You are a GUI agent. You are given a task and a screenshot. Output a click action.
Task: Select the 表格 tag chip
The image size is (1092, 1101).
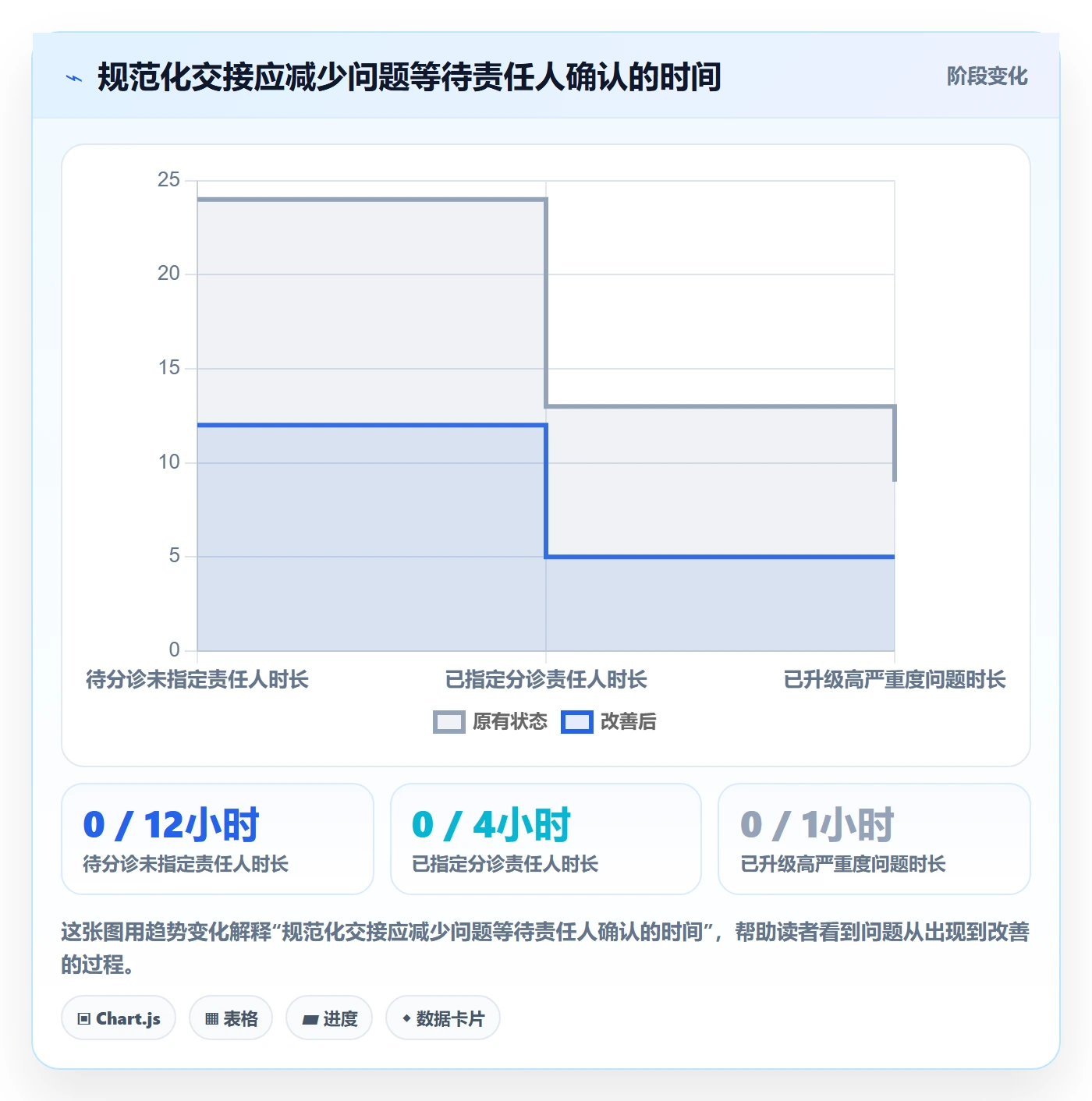[231, 1018]
